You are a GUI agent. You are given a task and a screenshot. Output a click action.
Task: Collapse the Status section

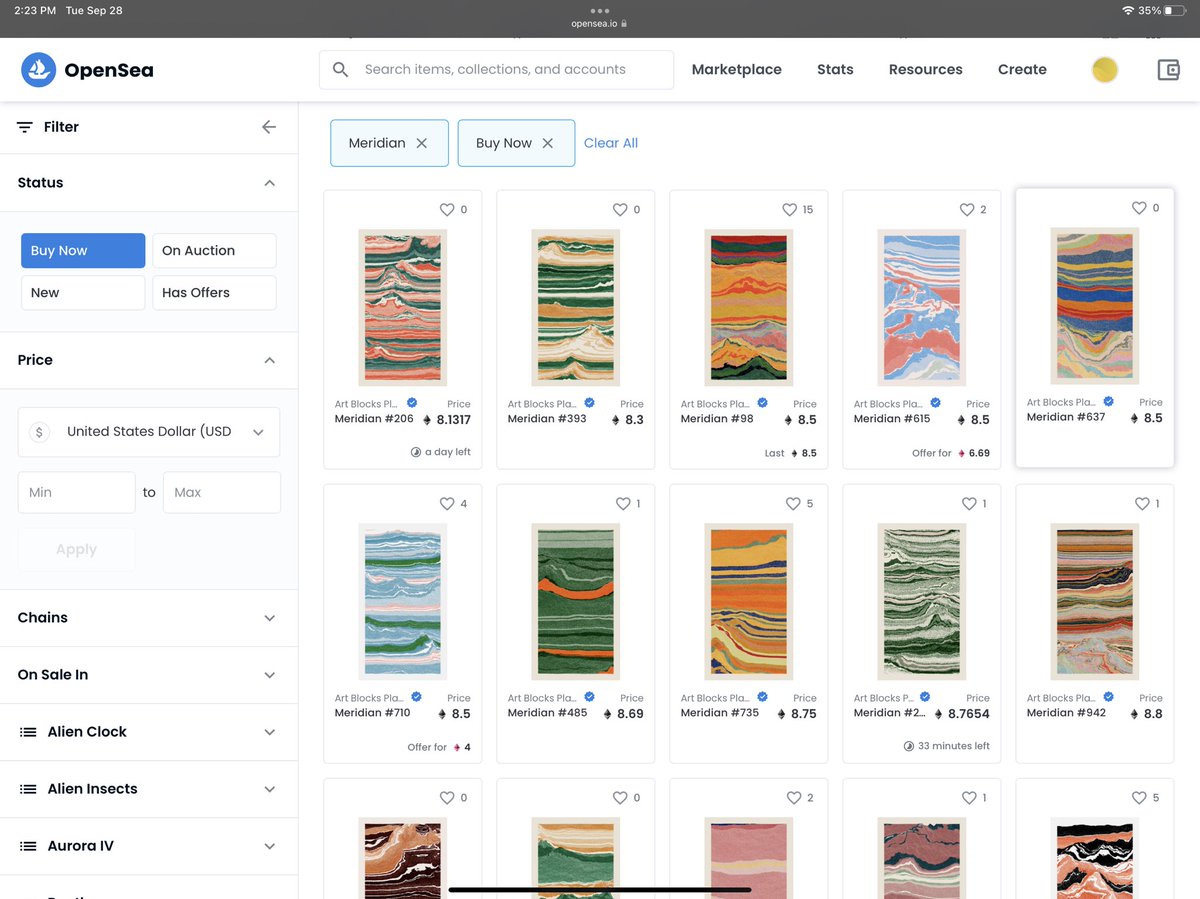tap(269, 183)
